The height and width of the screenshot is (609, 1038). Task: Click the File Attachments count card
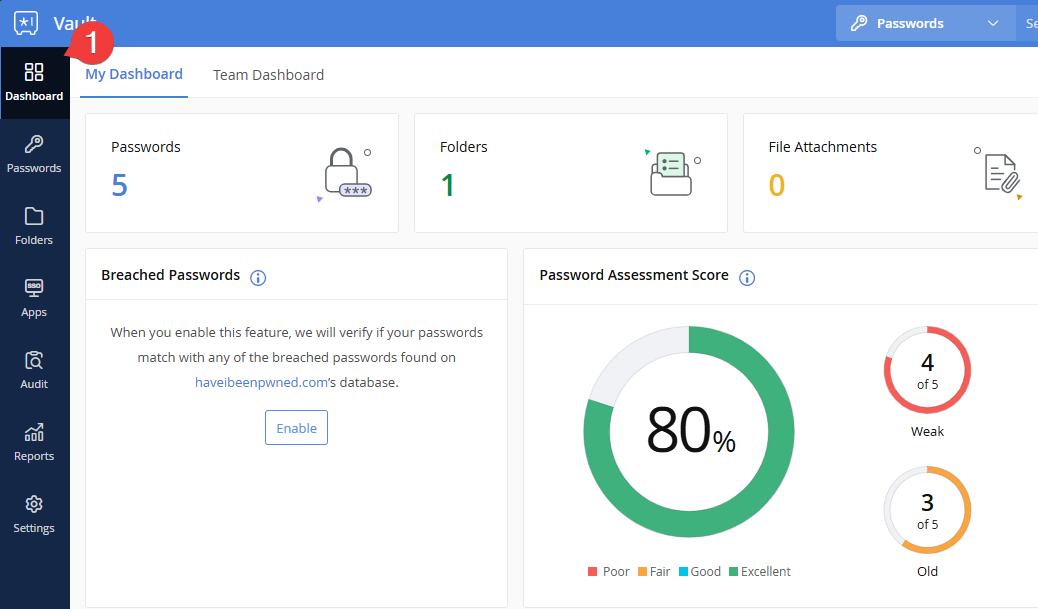pyautogui.click(x=890, y=173)
